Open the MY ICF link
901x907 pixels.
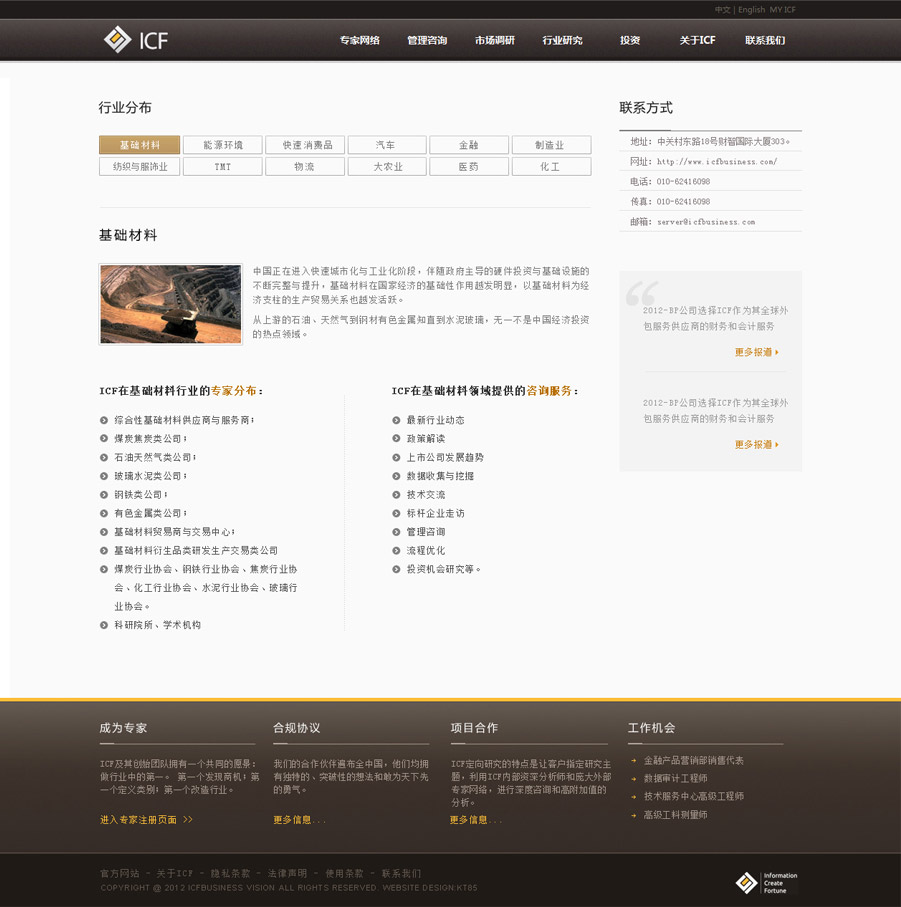click(783, 10)
